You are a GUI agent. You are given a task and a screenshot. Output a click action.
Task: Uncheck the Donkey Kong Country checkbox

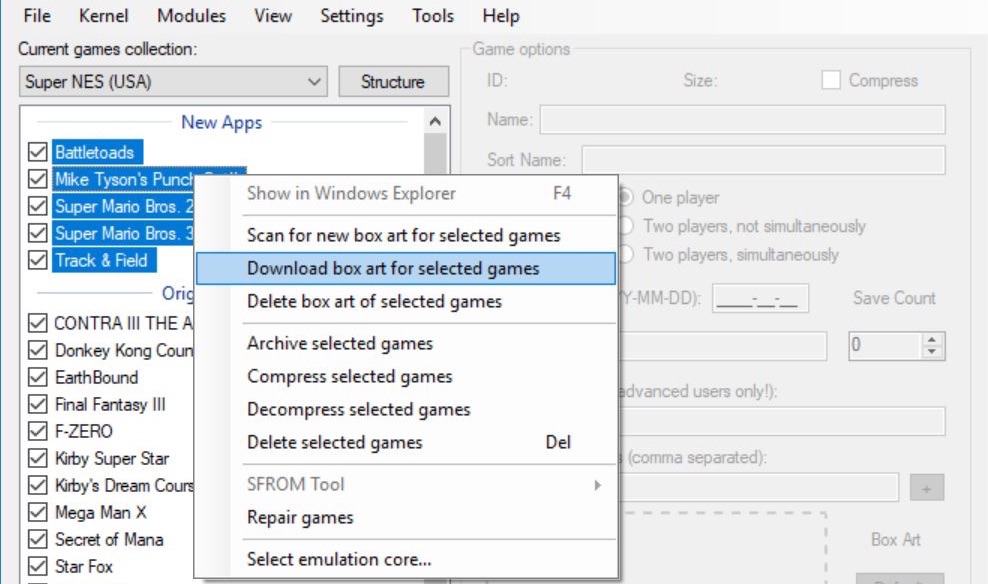tap(38, 350)
